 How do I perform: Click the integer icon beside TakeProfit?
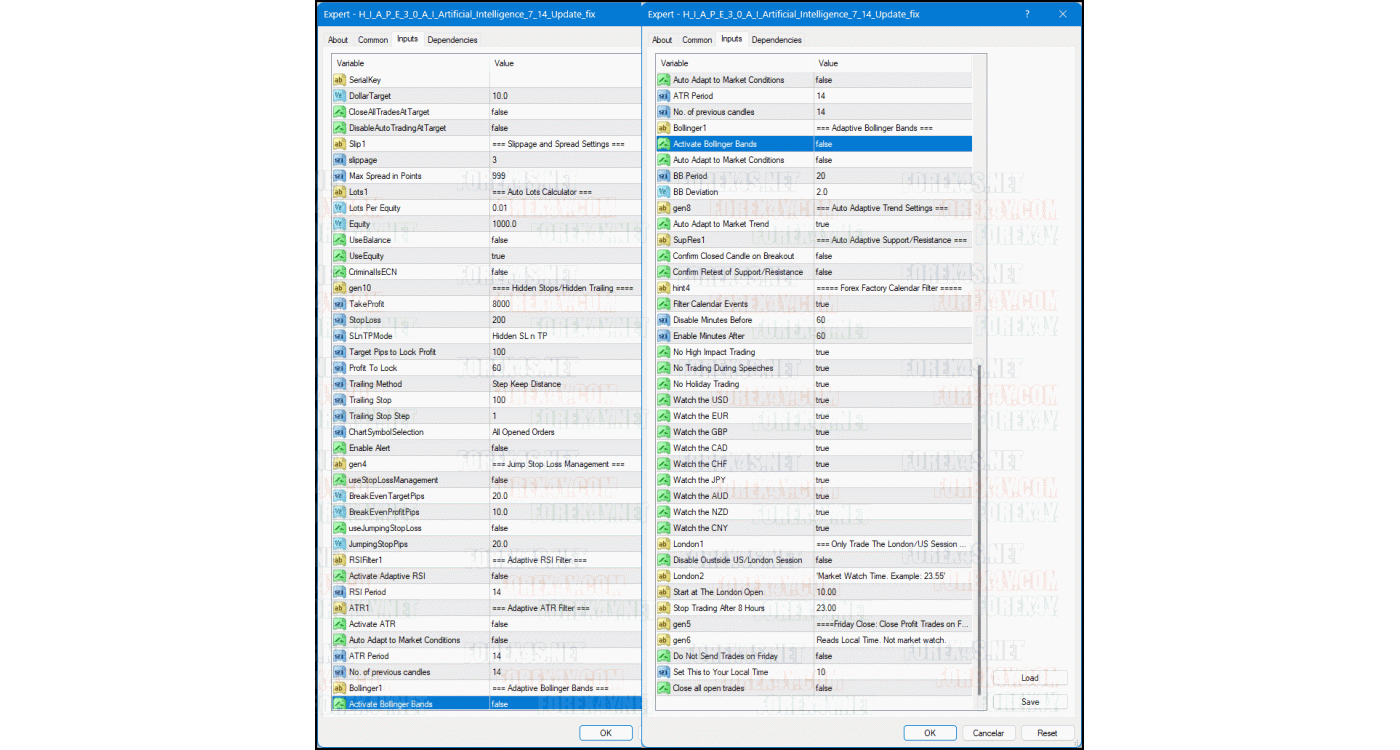tap(339, 304)
